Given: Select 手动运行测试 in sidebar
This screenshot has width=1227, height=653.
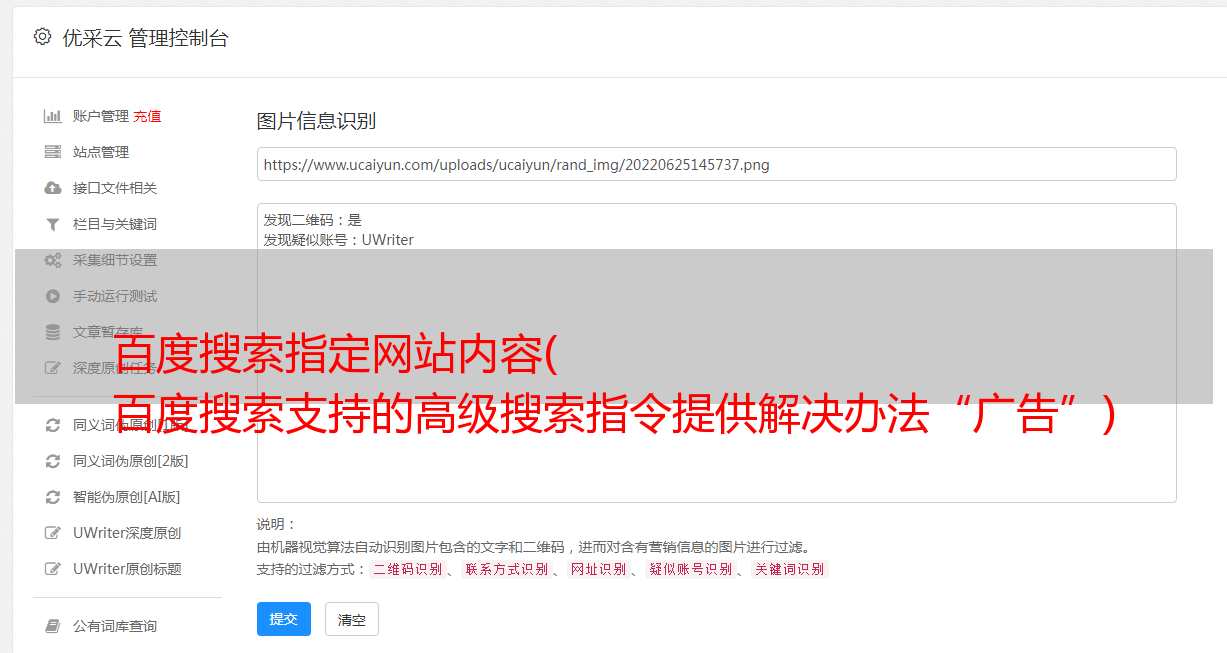Looking at the screenshot, I should (115, 296).
